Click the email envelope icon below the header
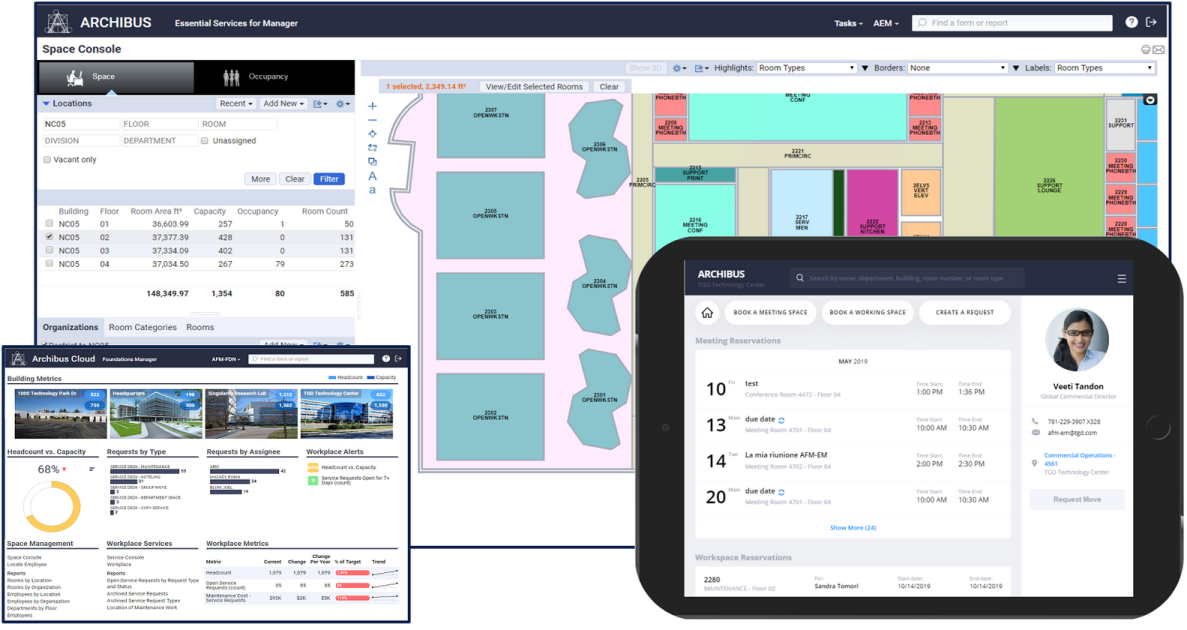Image resolution: width=1187 pixels, height=630 pixels. pos(1159,50)
